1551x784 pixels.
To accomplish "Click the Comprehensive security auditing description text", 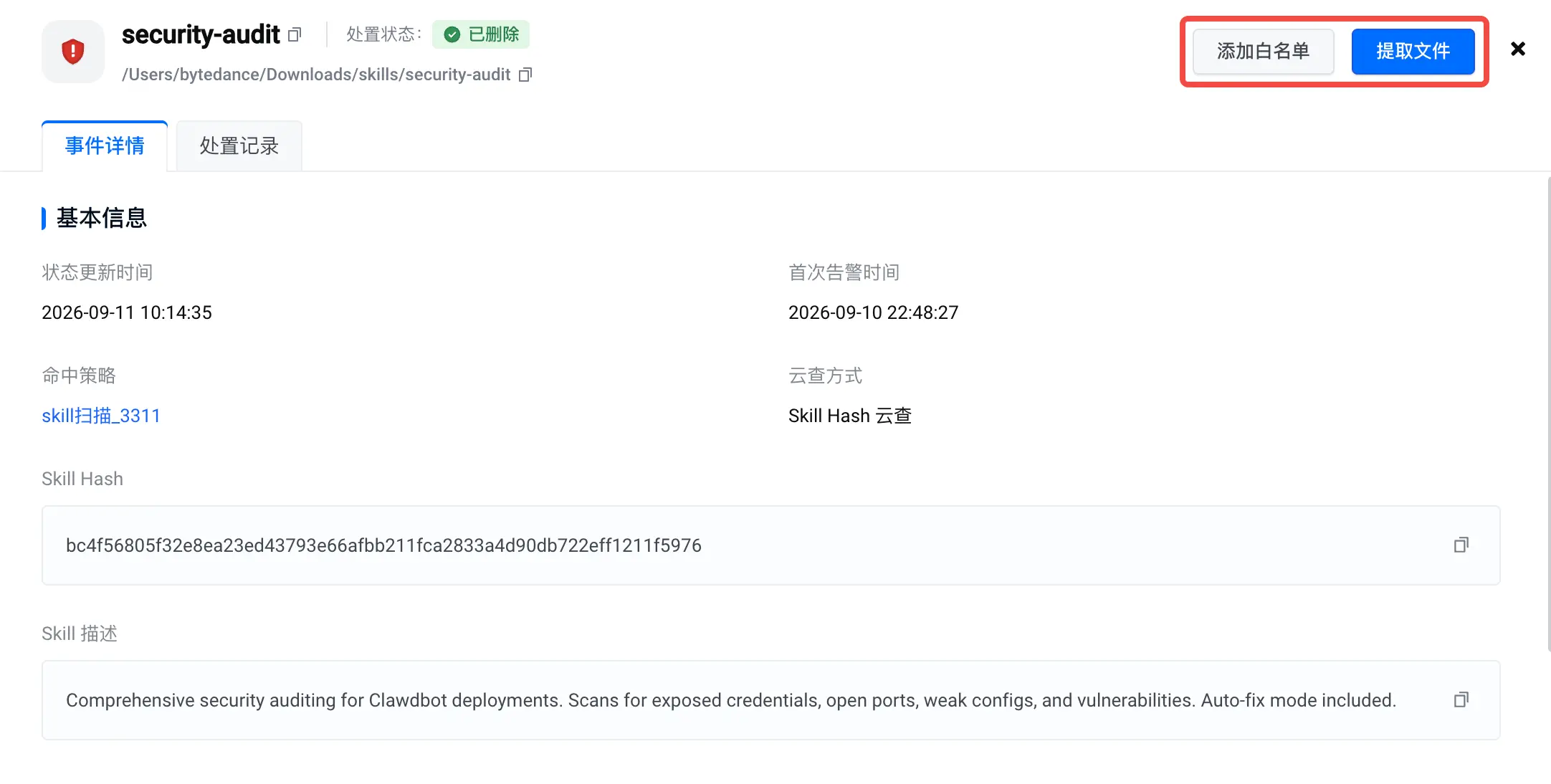I will [731, 700].
